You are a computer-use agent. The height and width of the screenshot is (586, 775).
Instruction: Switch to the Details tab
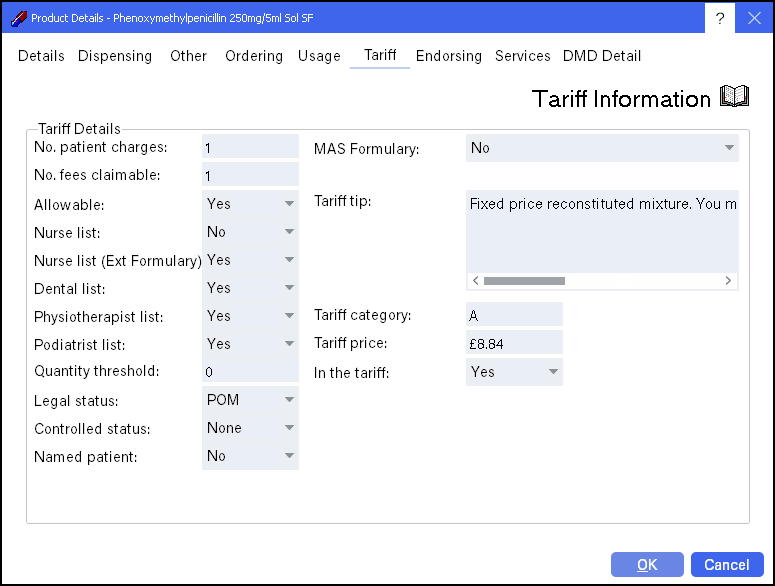[x=41, y=56]
